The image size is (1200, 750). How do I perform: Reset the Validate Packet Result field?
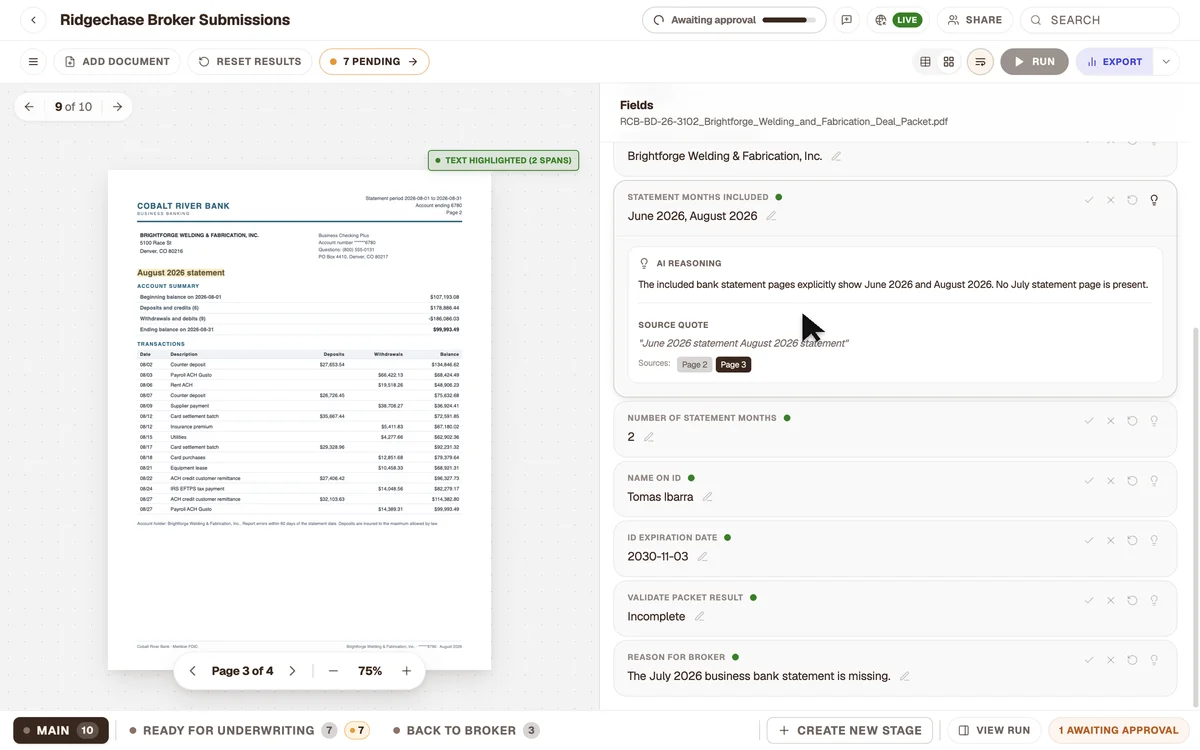[1132, 601]
